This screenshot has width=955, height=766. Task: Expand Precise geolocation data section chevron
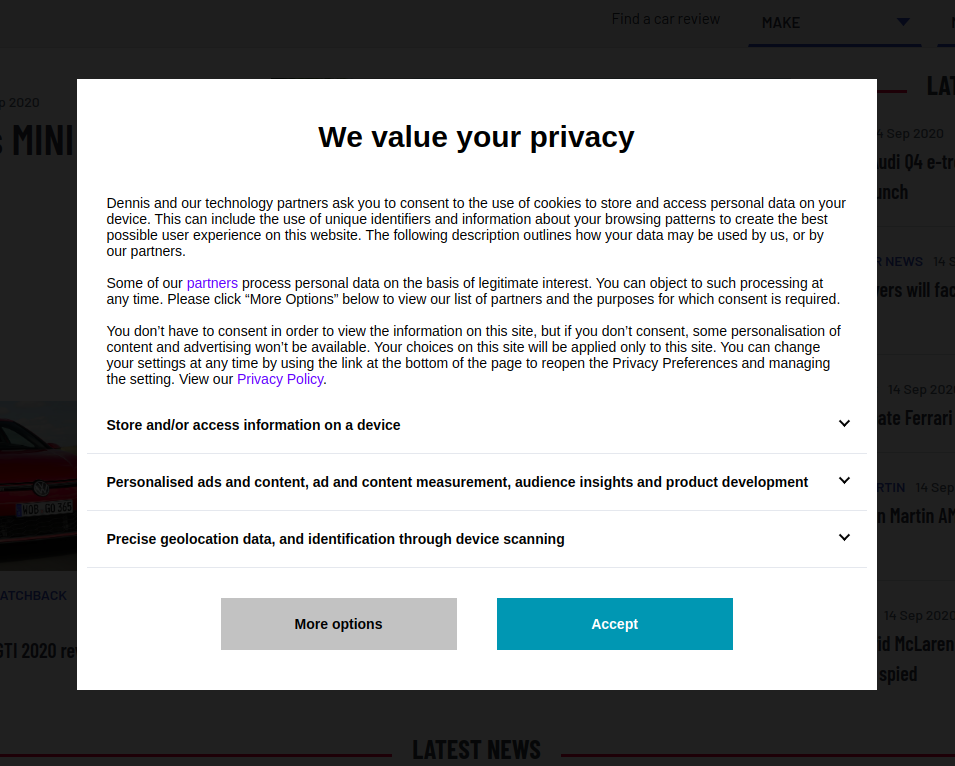[844, 538]
